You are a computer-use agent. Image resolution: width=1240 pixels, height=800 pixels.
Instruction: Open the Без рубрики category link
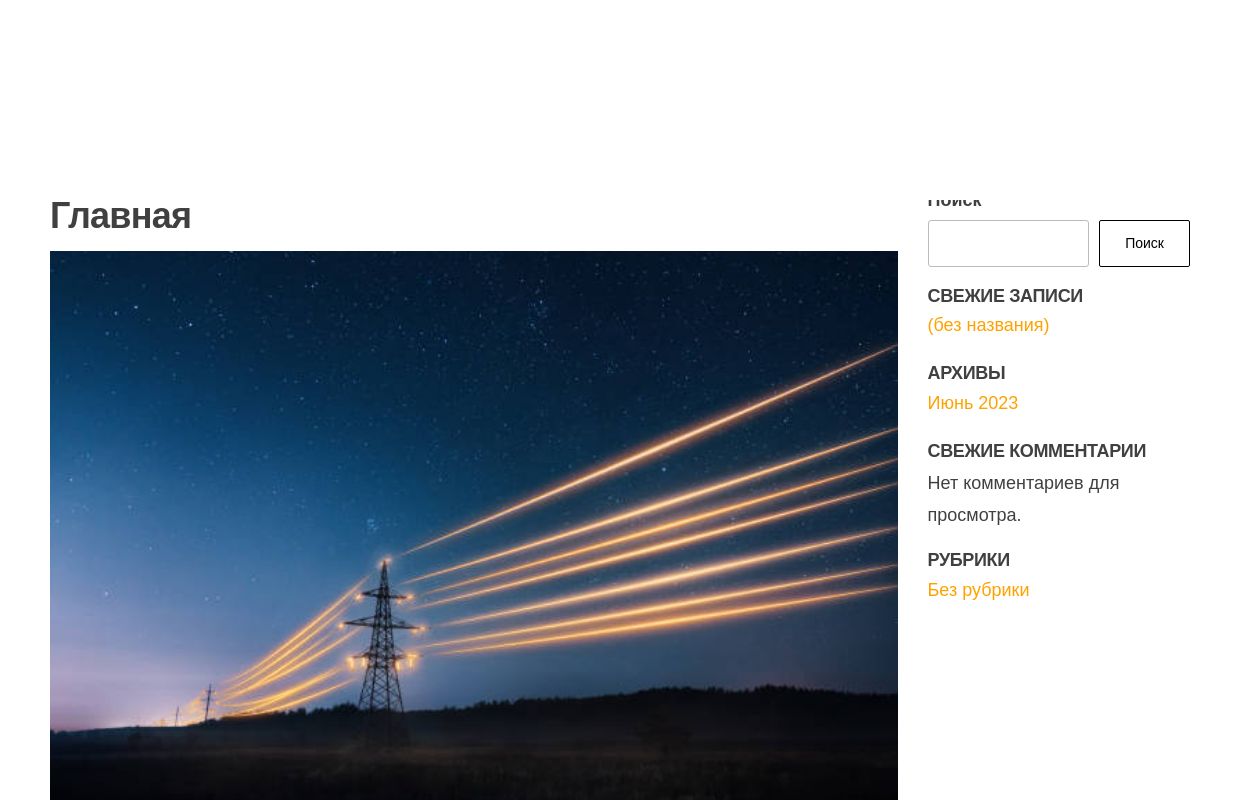978,590
